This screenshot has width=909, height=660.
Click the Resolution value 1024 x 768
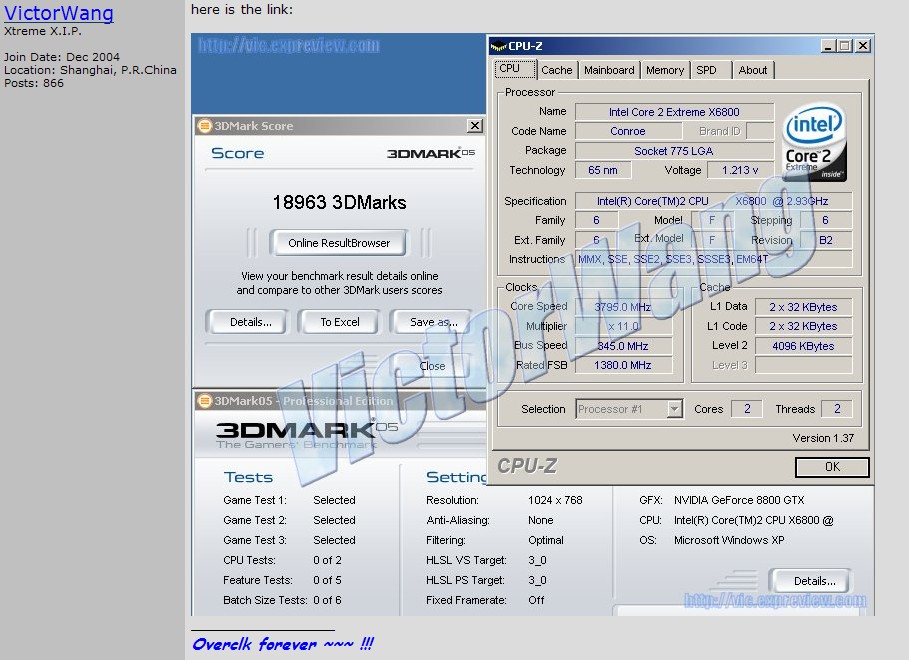coord(555,500)
